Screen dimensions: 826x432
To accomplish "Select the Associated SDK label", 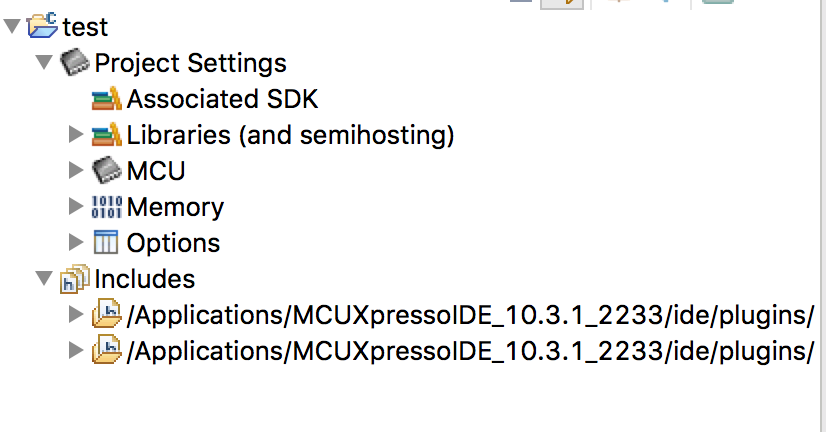I will coord(222,99).
